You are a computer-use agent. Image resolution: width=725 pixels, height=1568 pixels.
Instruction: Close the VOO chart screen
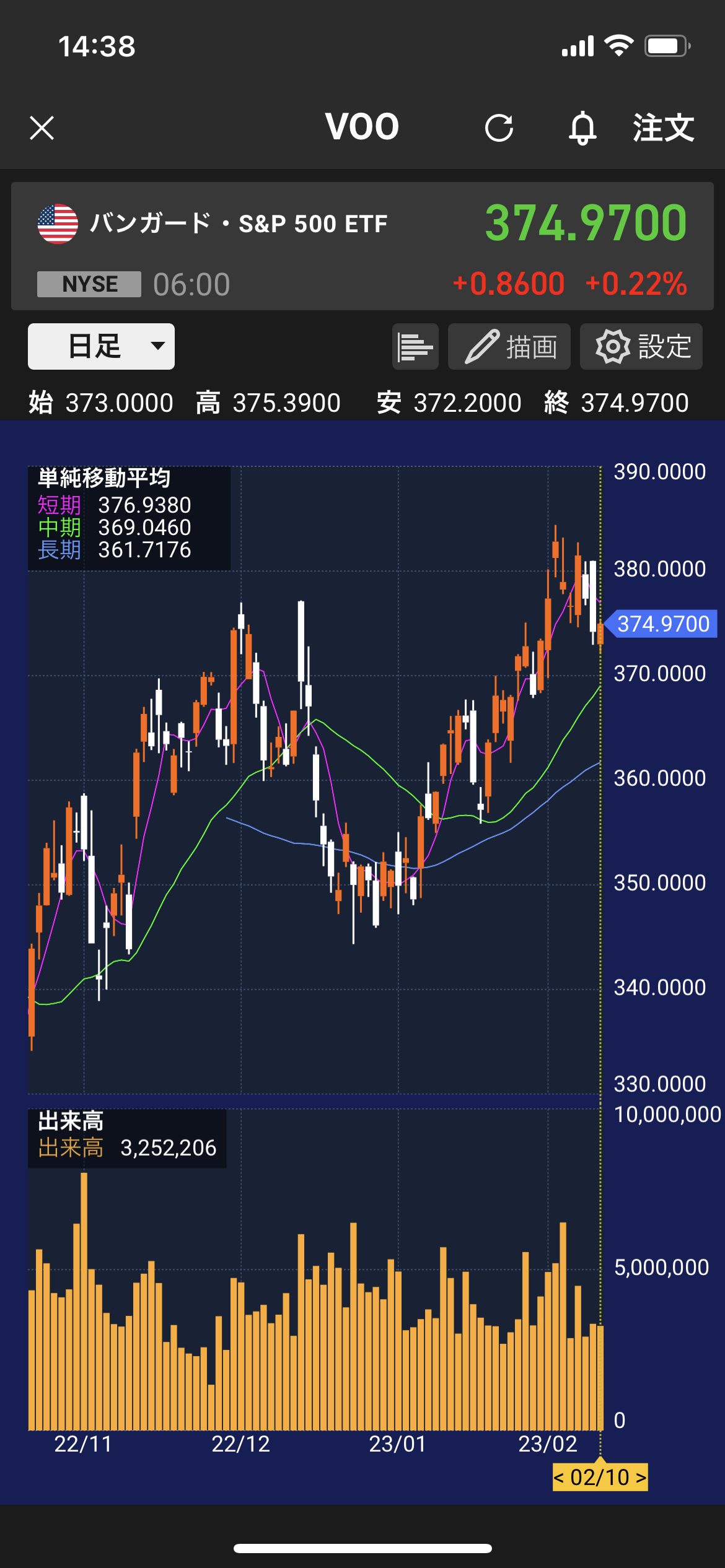[x=42, y=128]
